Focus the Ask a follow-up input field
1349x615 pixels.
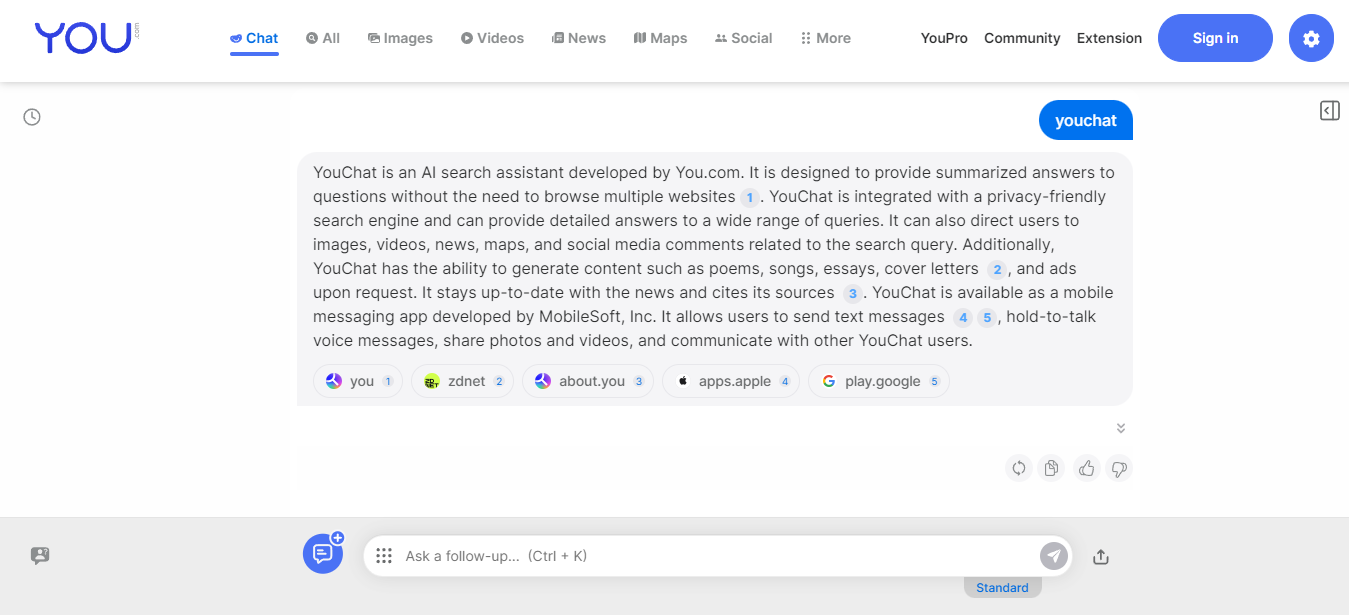(x=718, y=556)
